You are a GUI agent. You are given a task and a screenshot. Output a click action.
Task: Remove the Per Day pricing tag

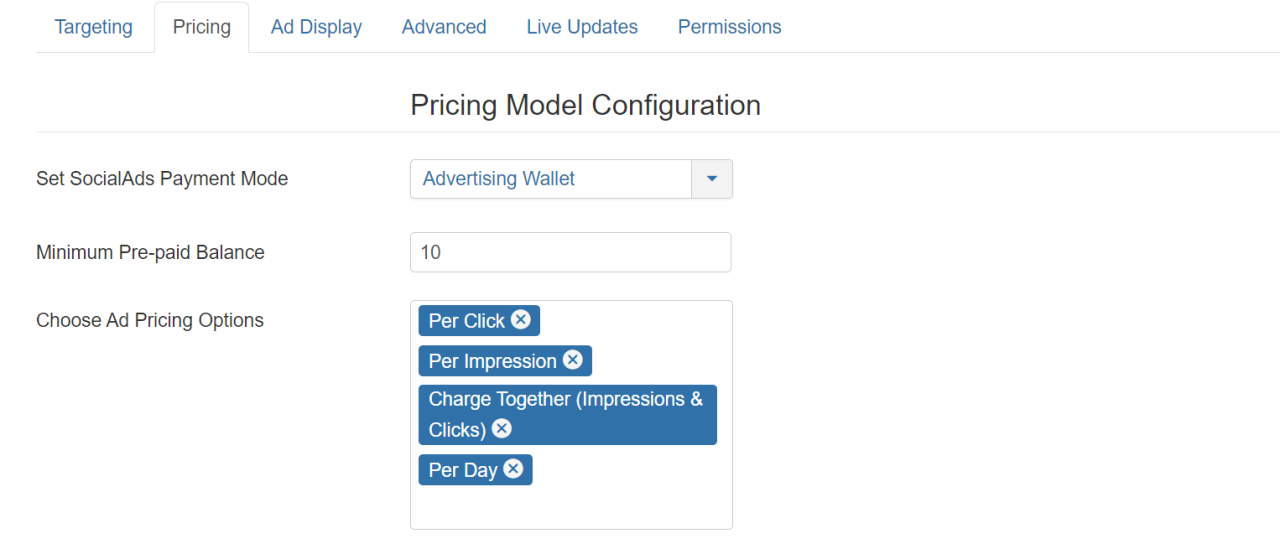point(513,469)
